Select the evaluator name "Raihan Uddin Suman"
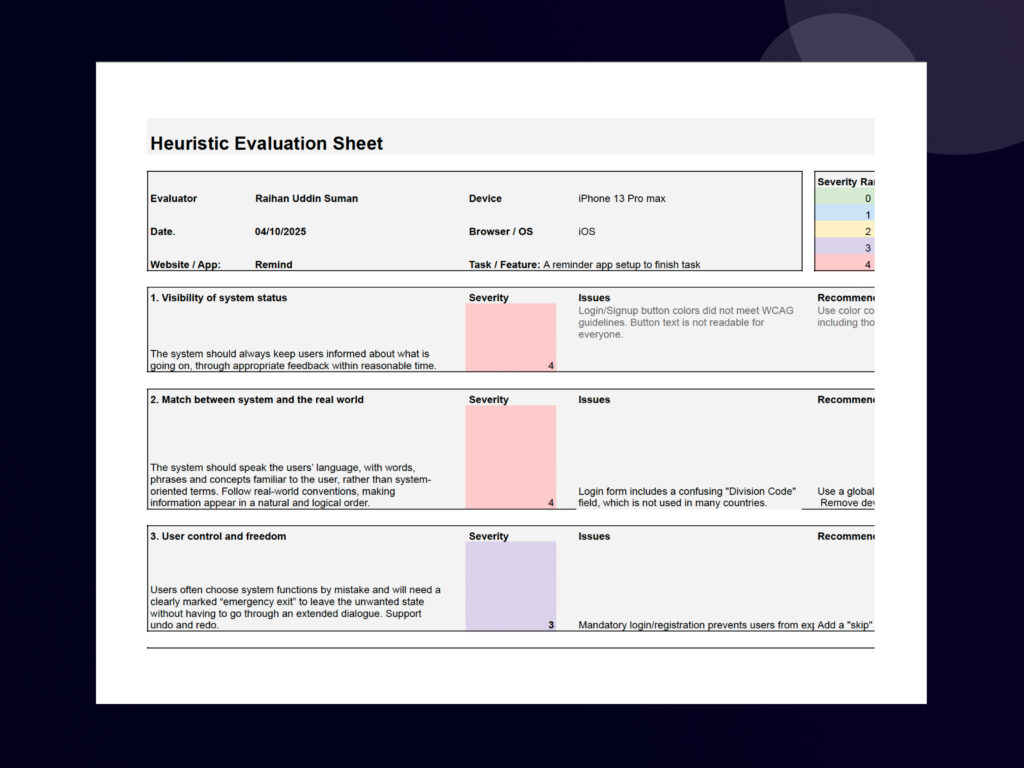 pyautogui.click(x=306, y=199)
